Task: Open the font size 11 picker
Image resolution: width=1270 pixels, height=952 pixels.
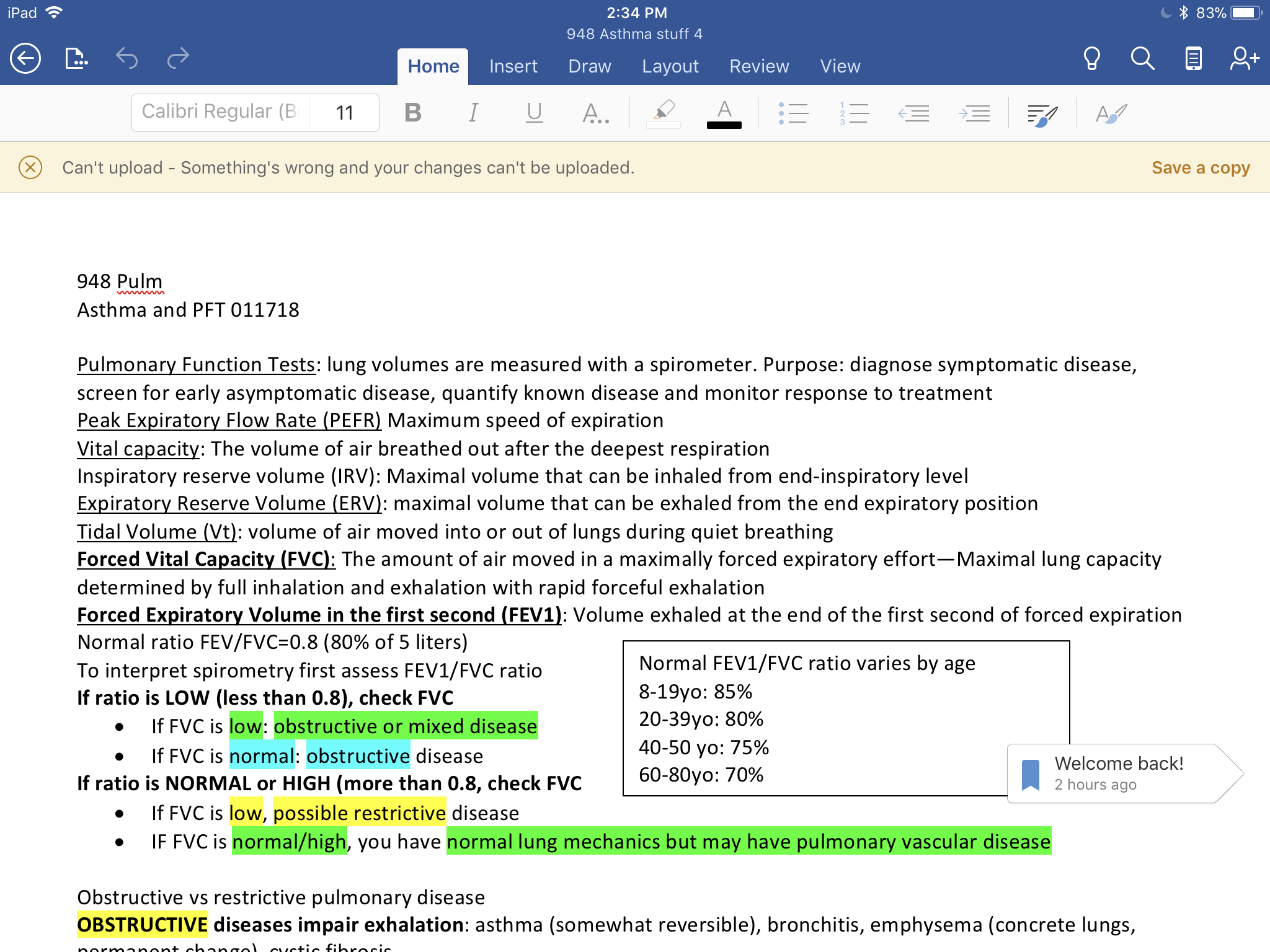Action: [345, 113]
